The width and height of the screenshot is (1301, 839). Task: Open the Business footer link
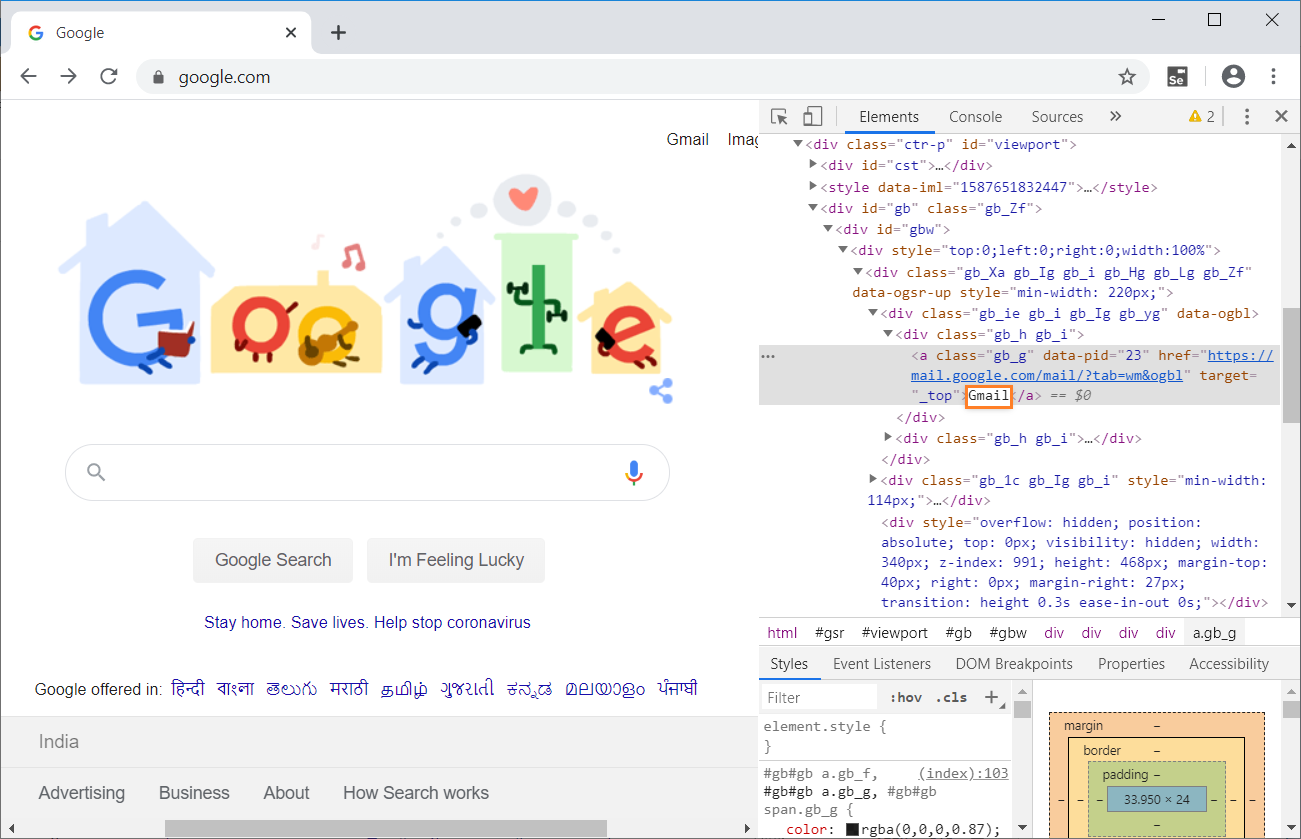[194, 793]
